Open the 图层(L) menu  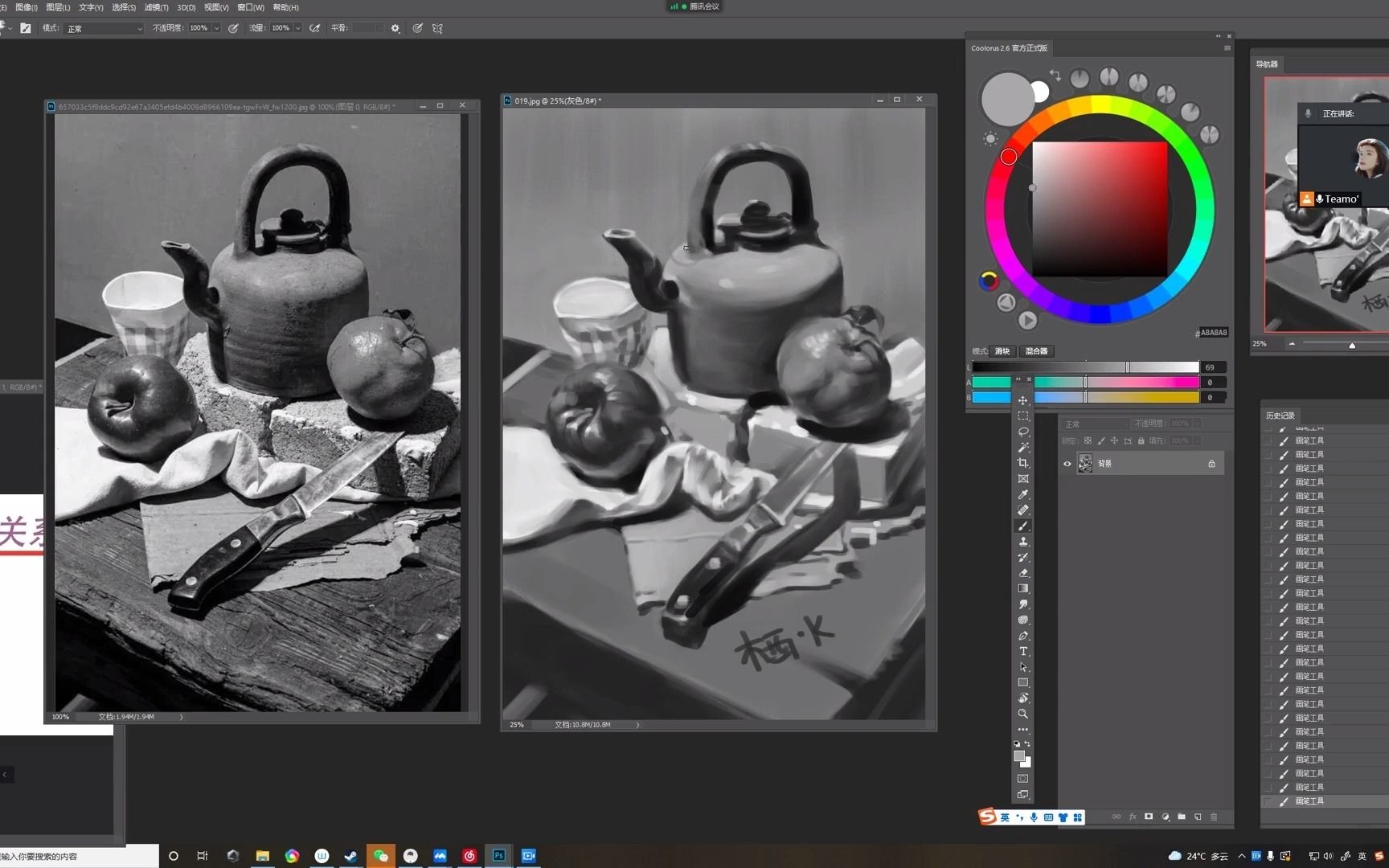[58, 7]
